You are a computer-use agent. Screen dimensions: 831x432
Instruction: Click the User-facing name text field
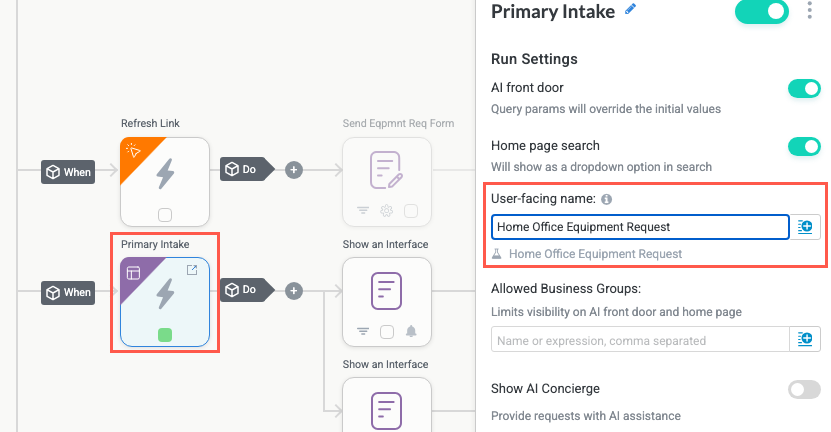coord(640,227)
